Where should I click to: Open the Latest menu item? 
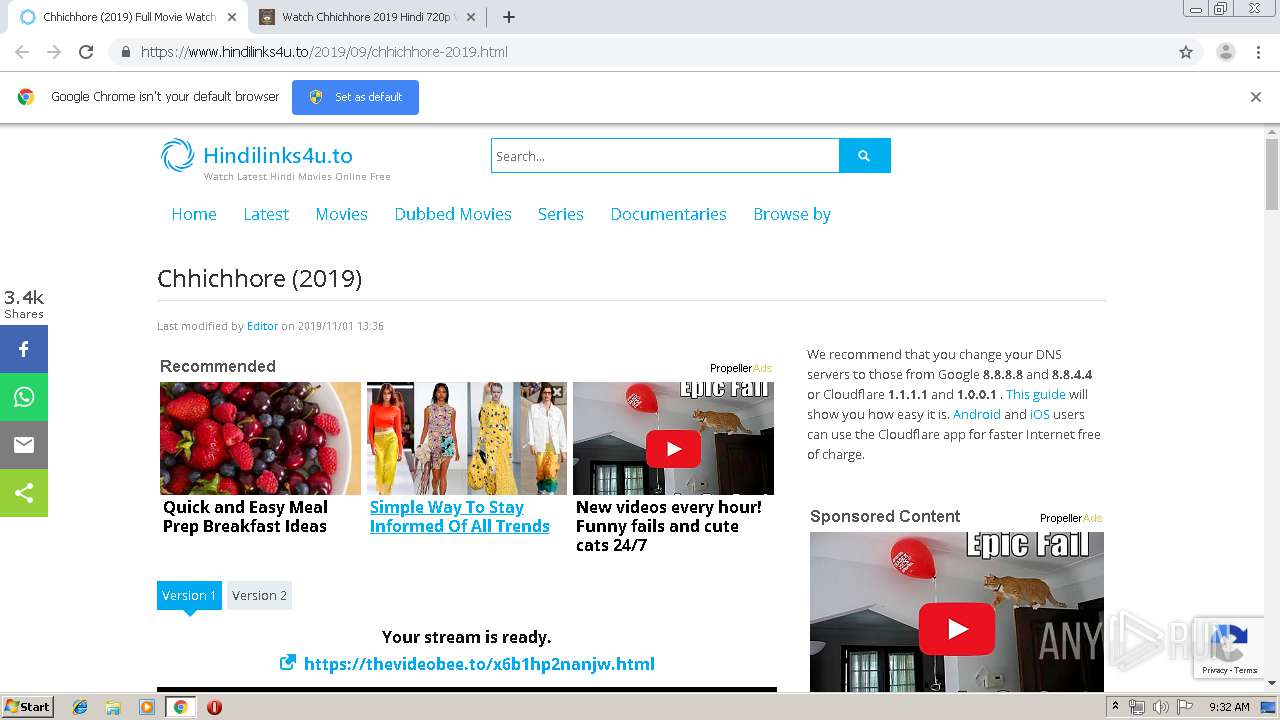266,214
